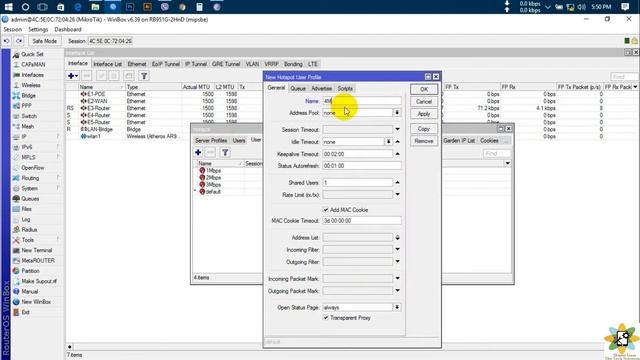Open Bridge sidebar entry
This screenshot has height=360, width=640.
click(x=28, y=96)
